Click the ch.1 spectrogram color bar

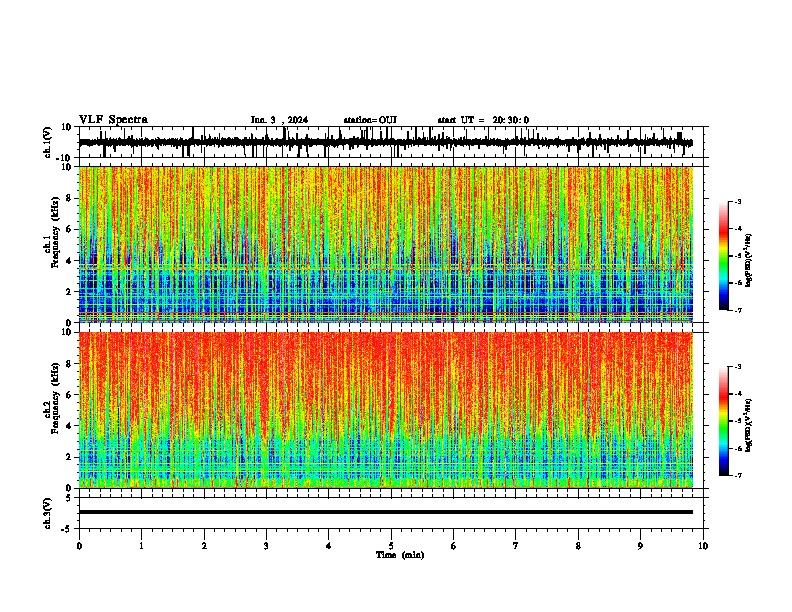coord(724,256)
